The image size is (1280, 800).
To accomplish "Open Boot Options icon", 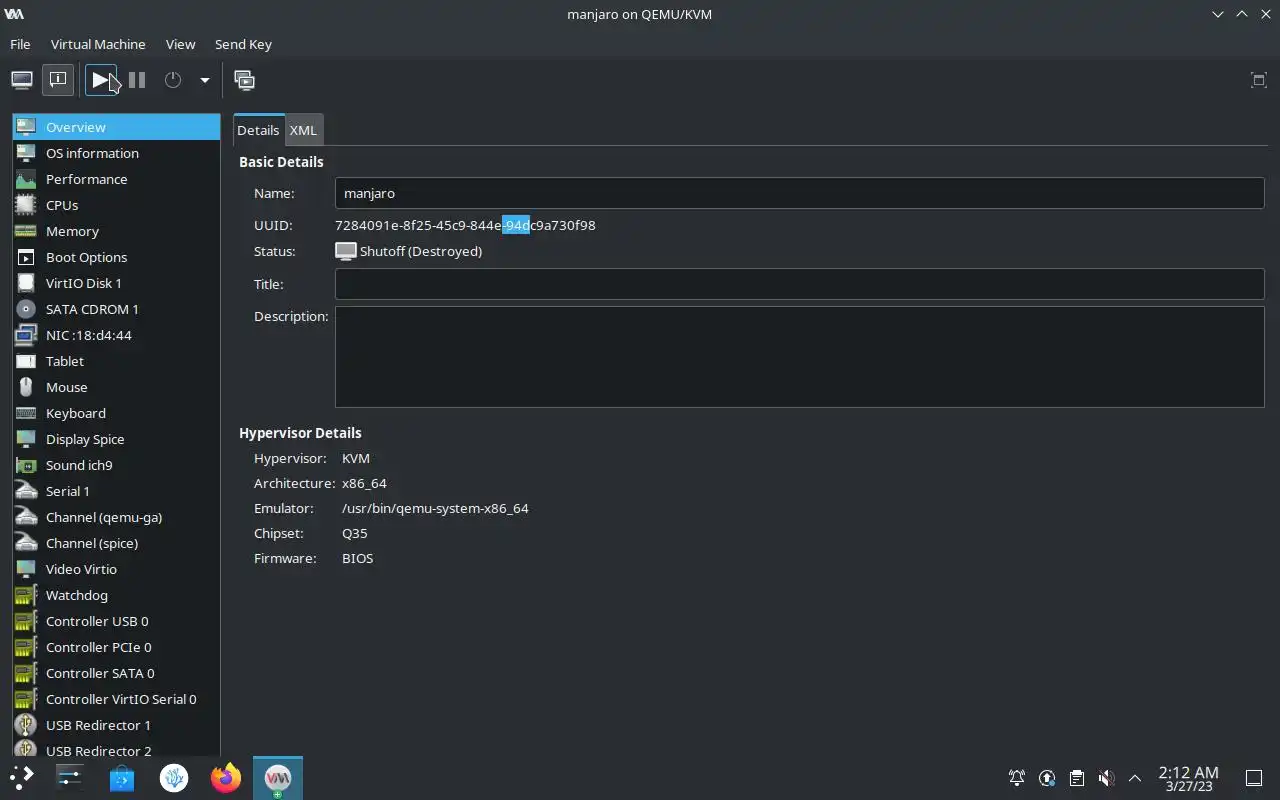I will [26, 257].
